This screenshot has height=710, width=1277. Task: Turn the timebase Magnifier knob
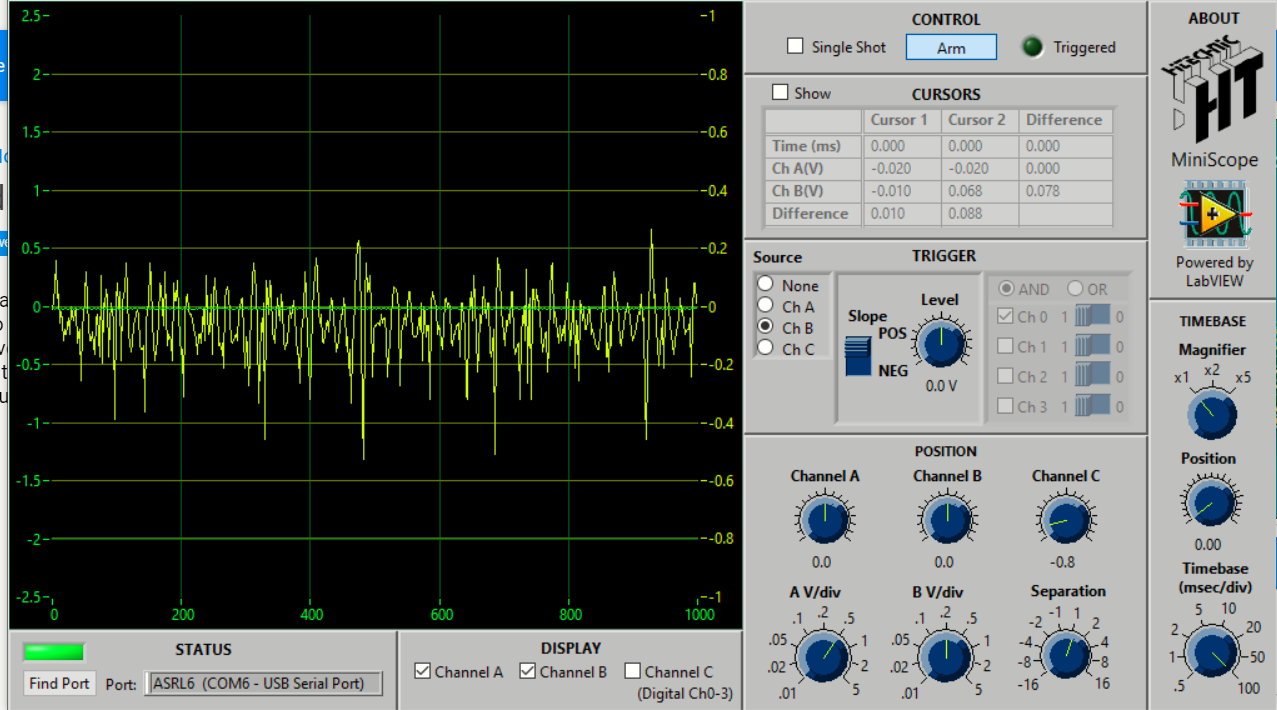1210,412
